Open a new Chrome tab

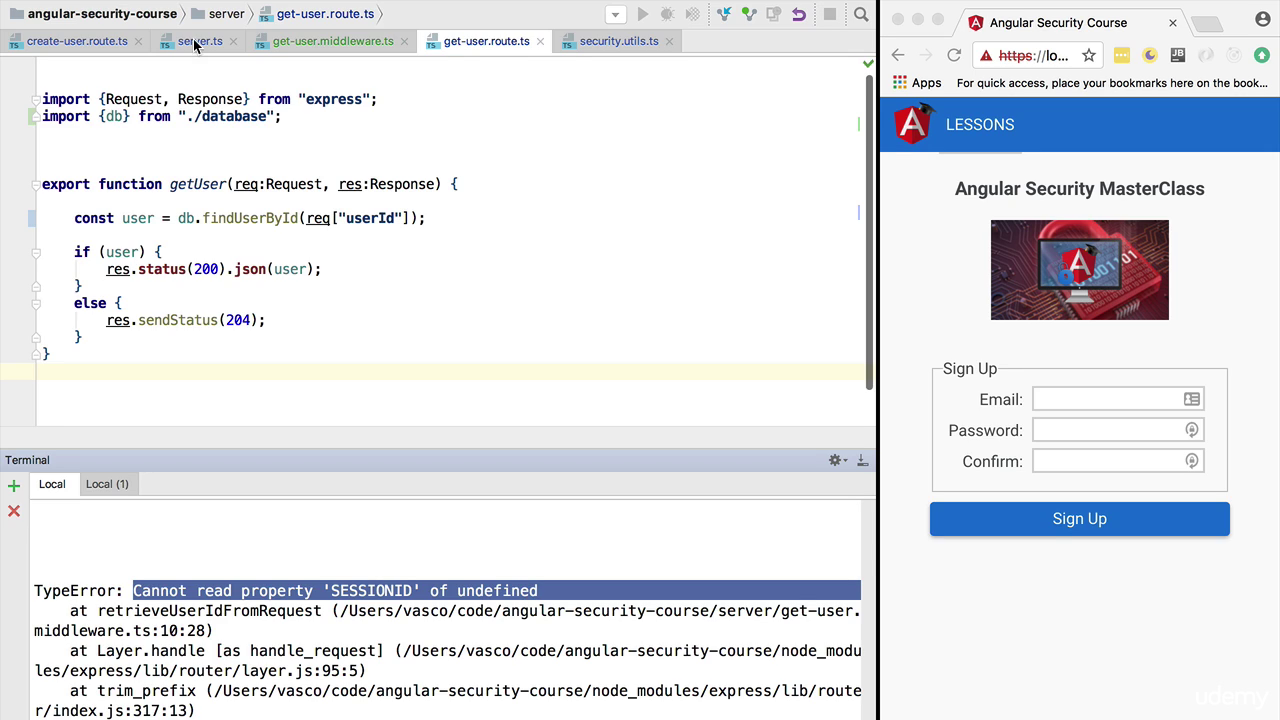point(1209,24)
